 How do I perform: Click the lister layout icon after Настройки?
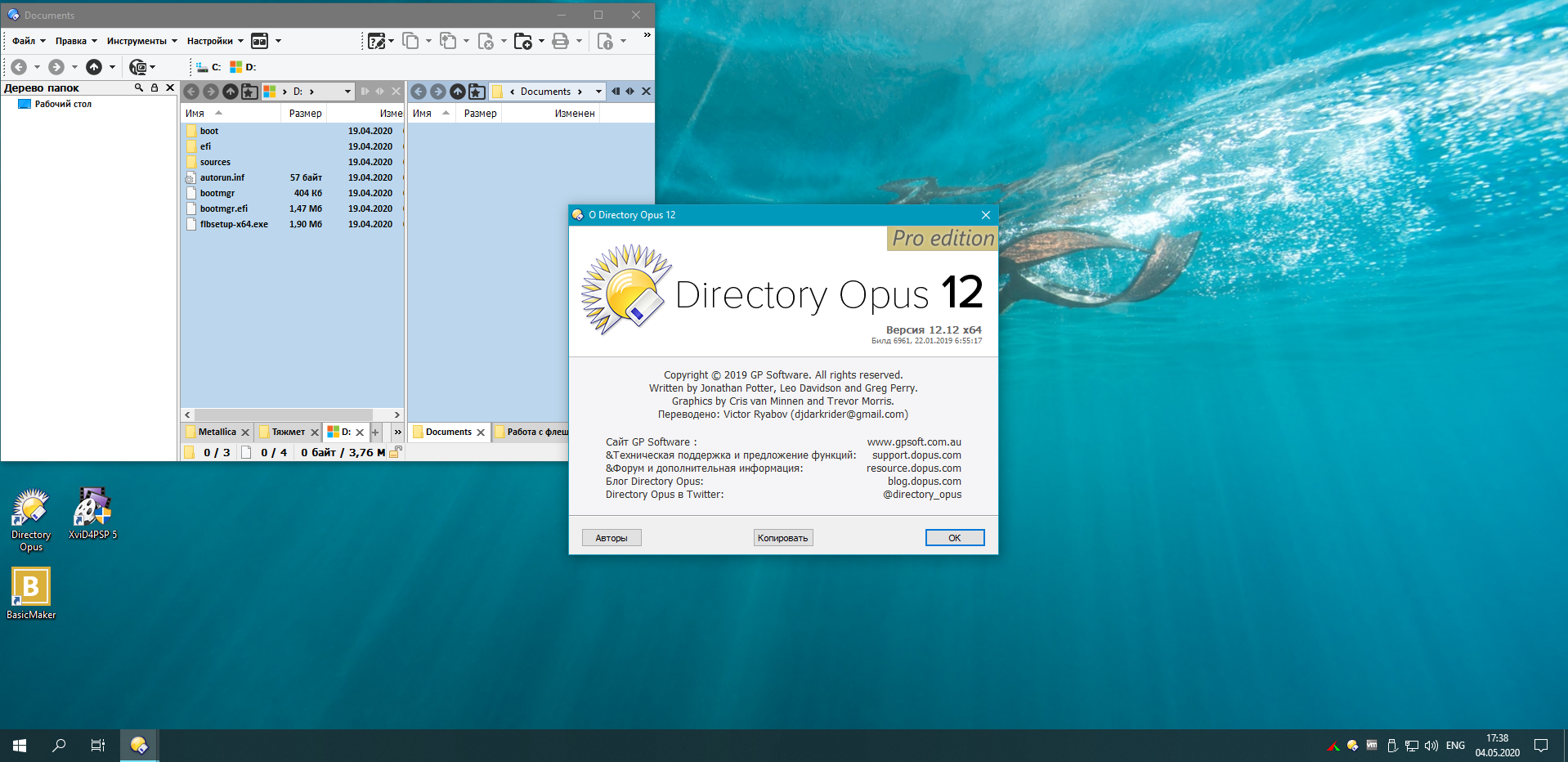click(x=259, y=41)
